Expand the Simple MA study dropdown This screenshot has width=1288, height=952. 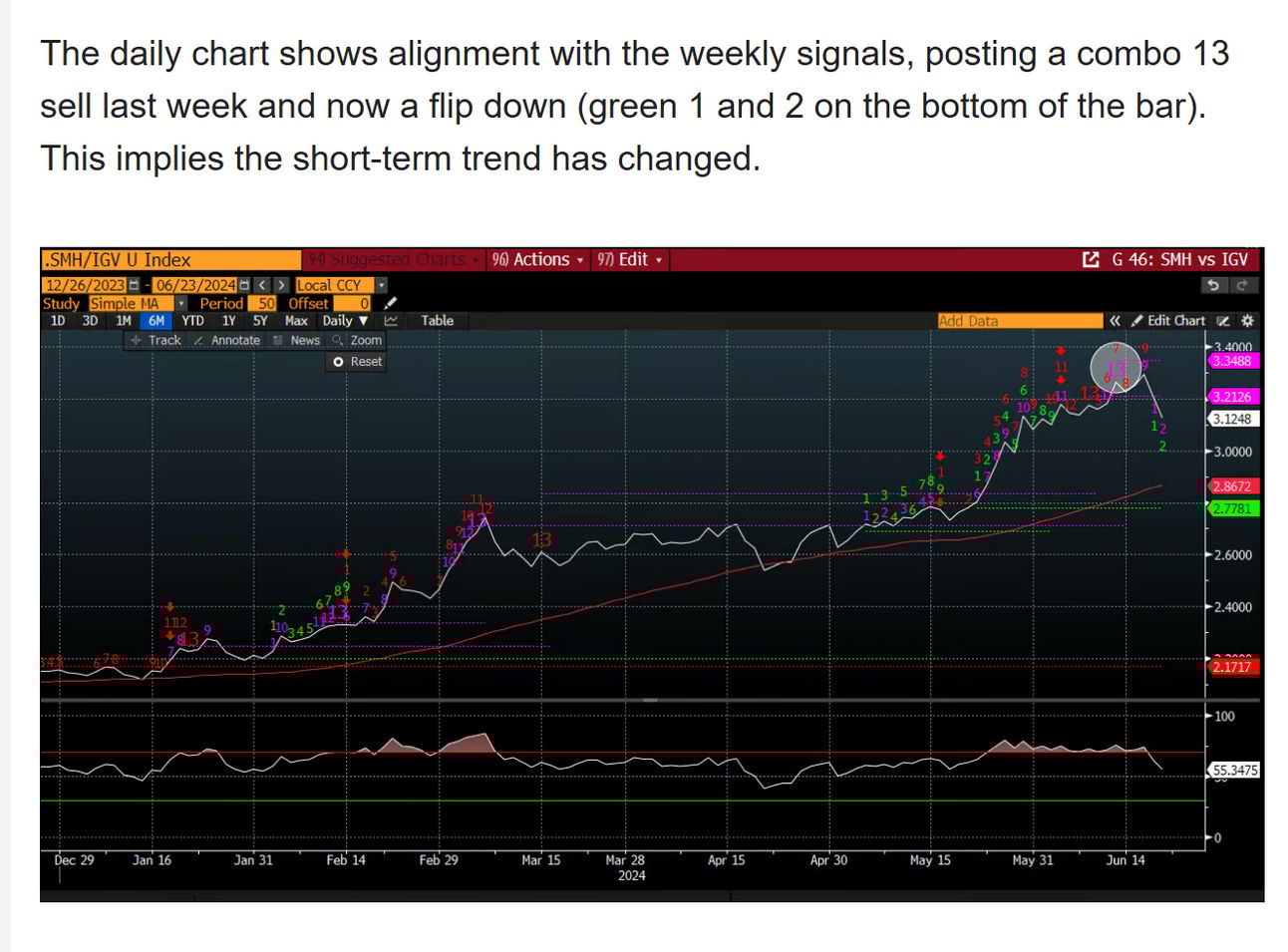click(180, 303)
